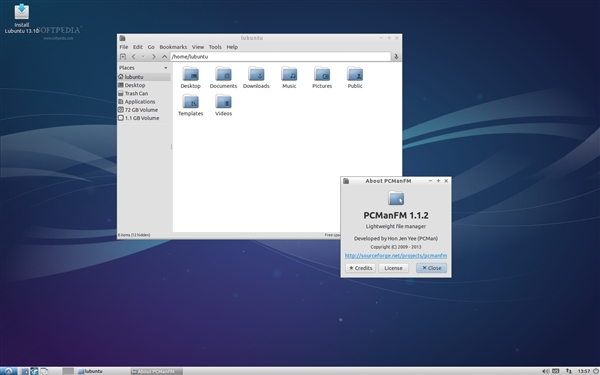
Task: Open the sourceforge.net pcmanfm link
Action: [396, 256]
